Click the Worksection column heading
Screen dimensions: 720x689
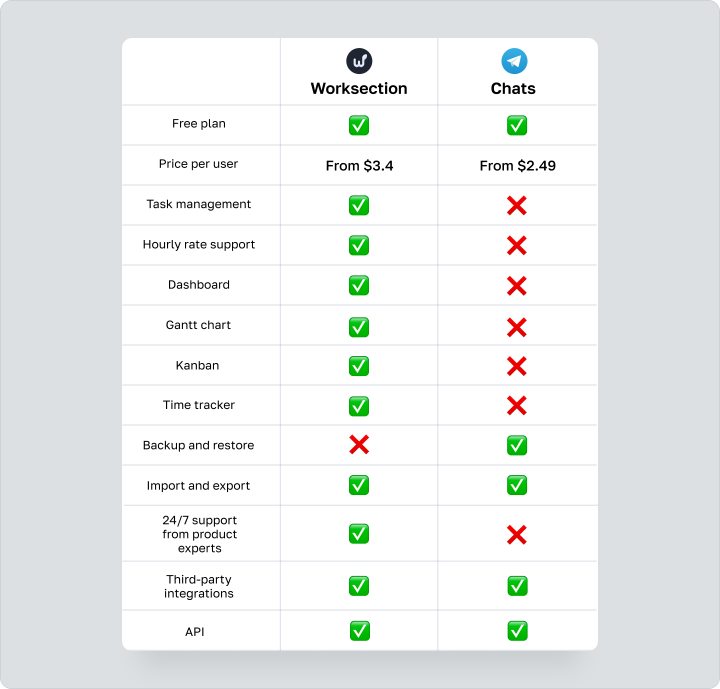[359, 88]
